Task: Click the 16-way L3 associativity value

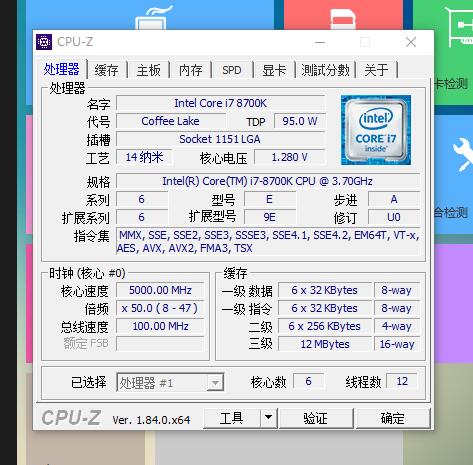Action: [397, 344]
